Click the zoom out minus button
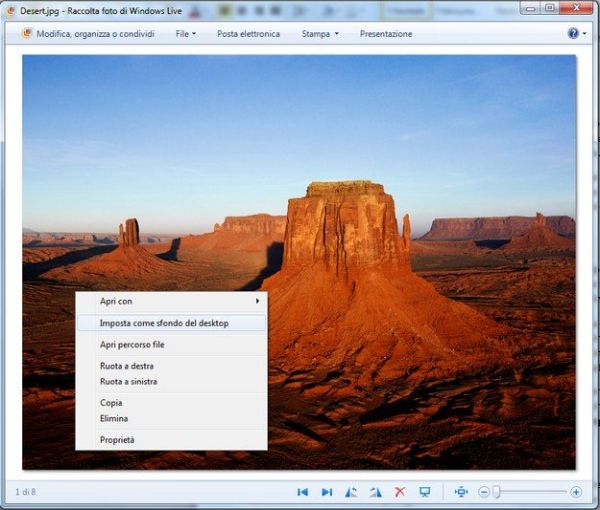Image resolution: width=600 pixels, height=510 pixels. coord(484,492)
